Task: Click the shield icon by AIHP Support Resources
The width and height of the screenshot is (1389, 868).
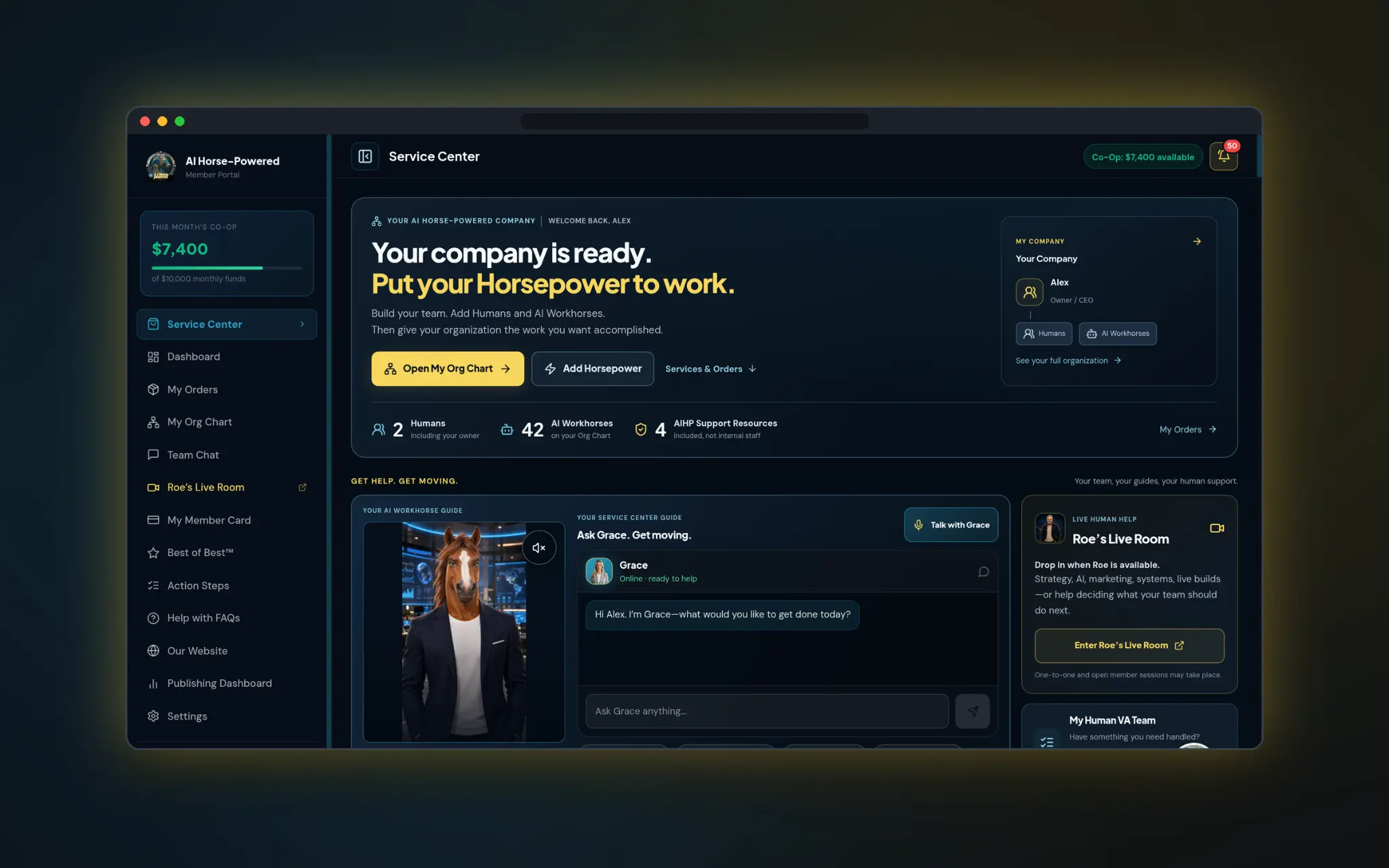Action: coord(641,429)
